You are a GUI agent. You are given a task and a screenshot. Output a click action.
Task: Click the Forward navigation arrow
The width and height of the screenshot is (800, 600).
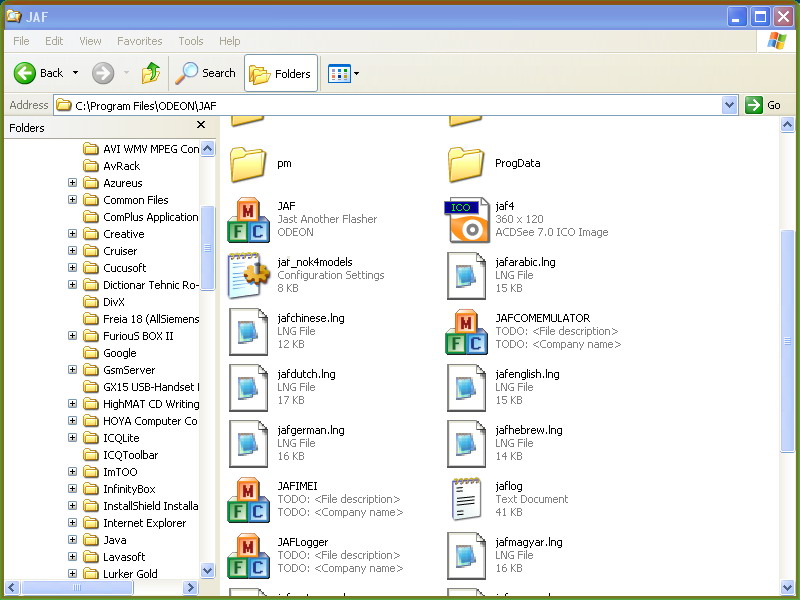103,73
